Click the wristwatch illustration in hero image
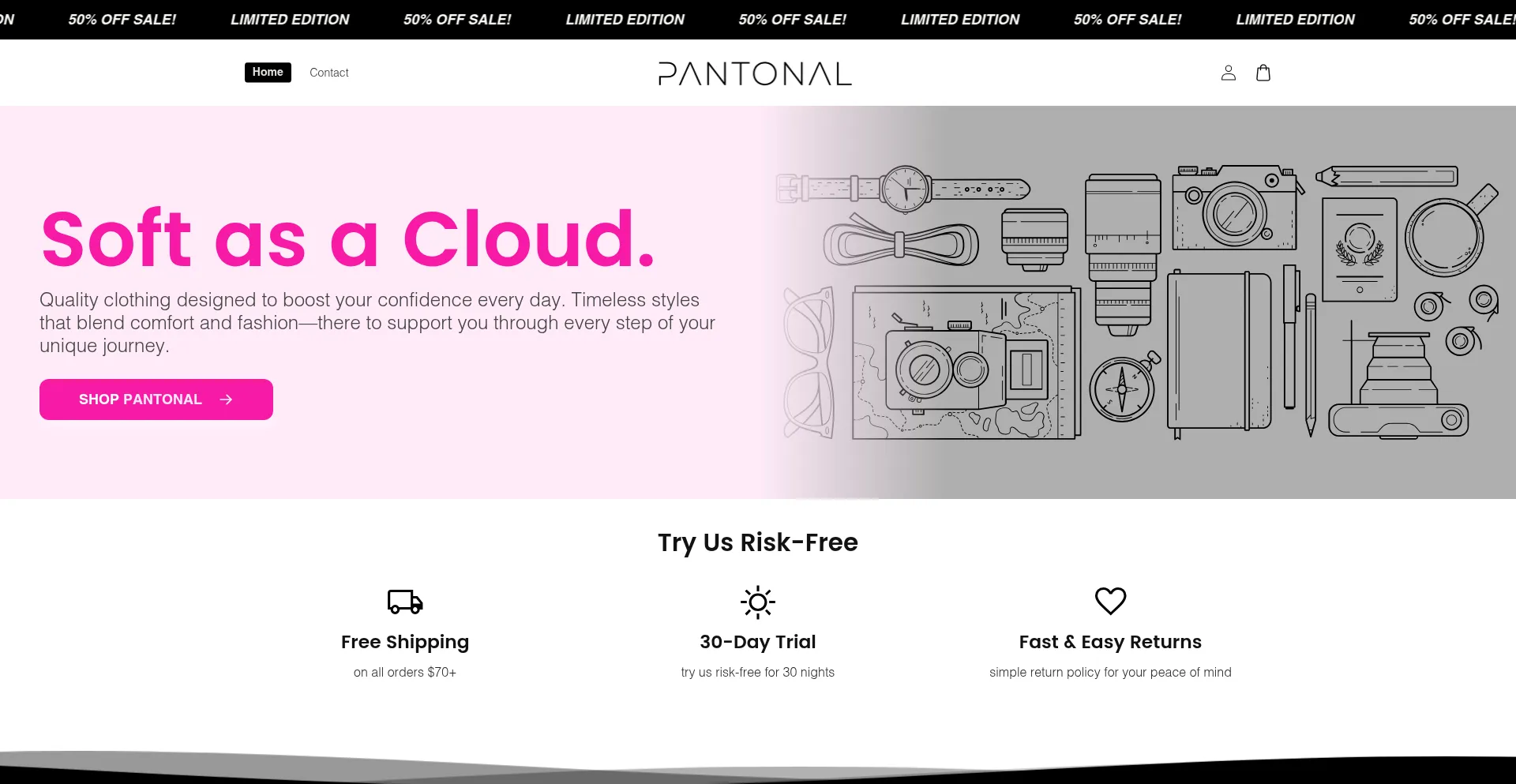 point(903,189)
